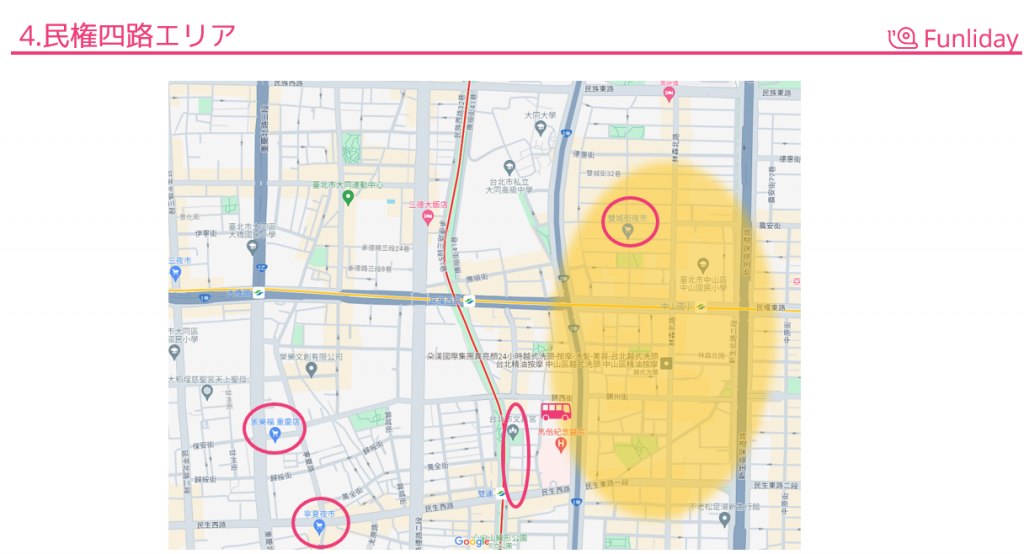The image size is (1024, 554).
Task: Select the 民權西路 MRT station icon
Action: (468, 300)
